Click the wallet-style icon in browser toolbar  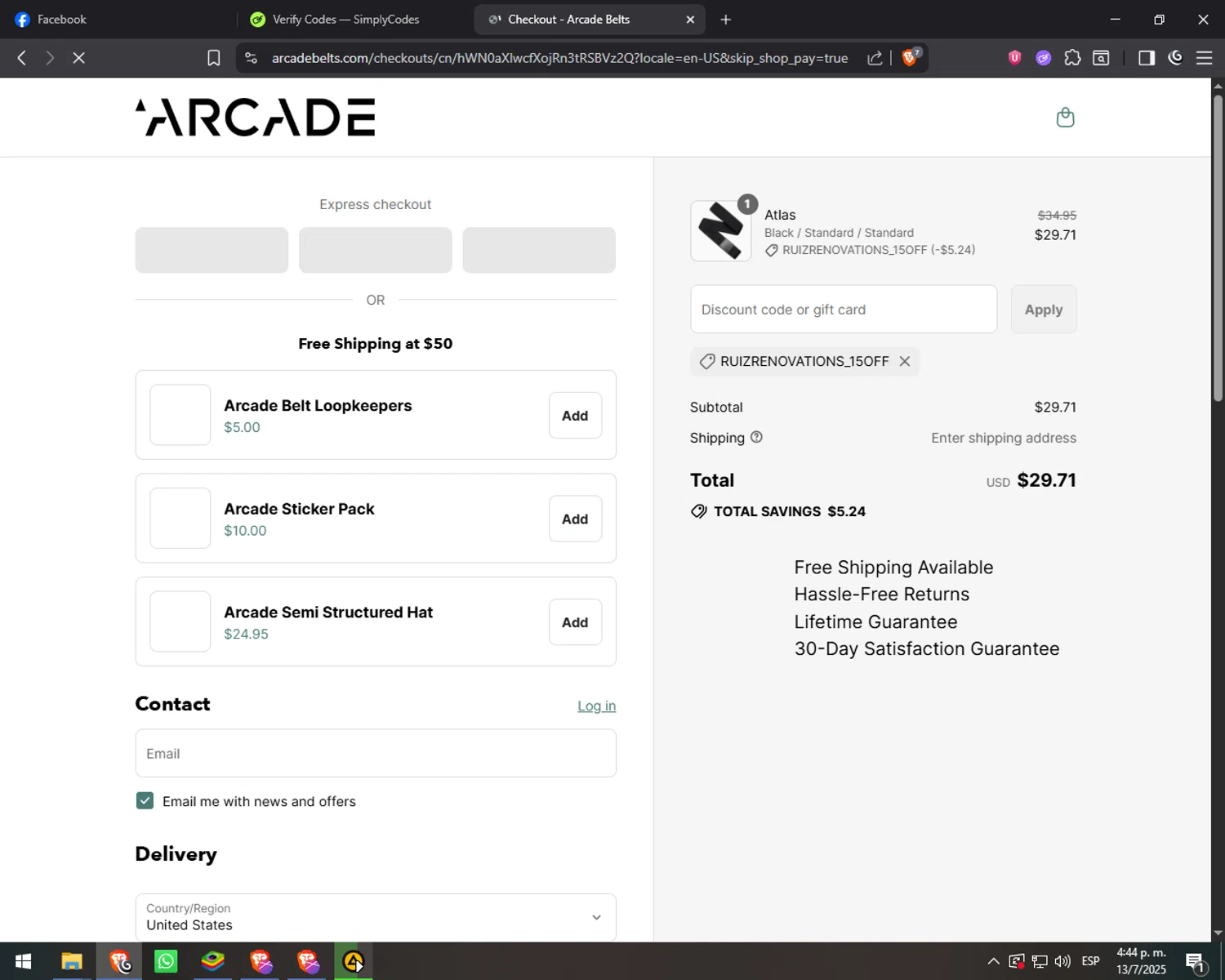point(1101,58)
